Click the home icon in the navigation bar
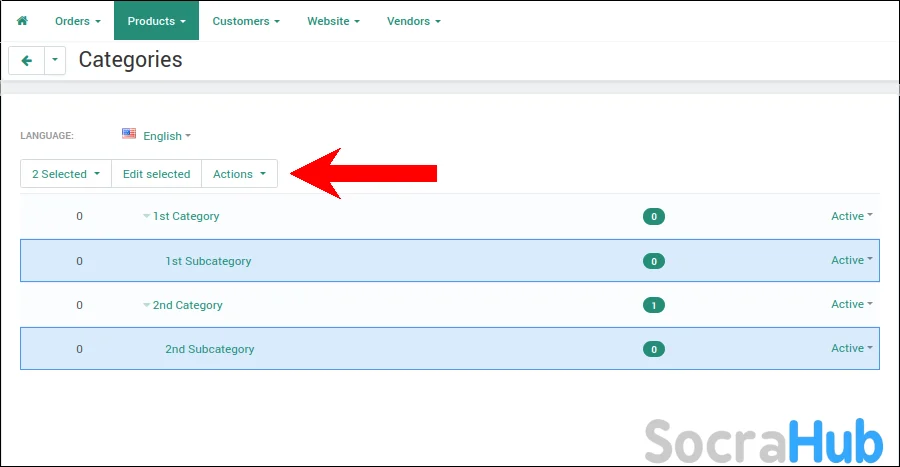 point(22,21)
